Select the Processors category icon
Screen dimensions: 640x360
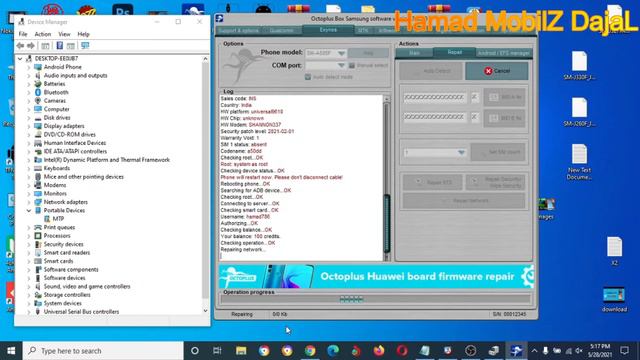coord(38,236)
